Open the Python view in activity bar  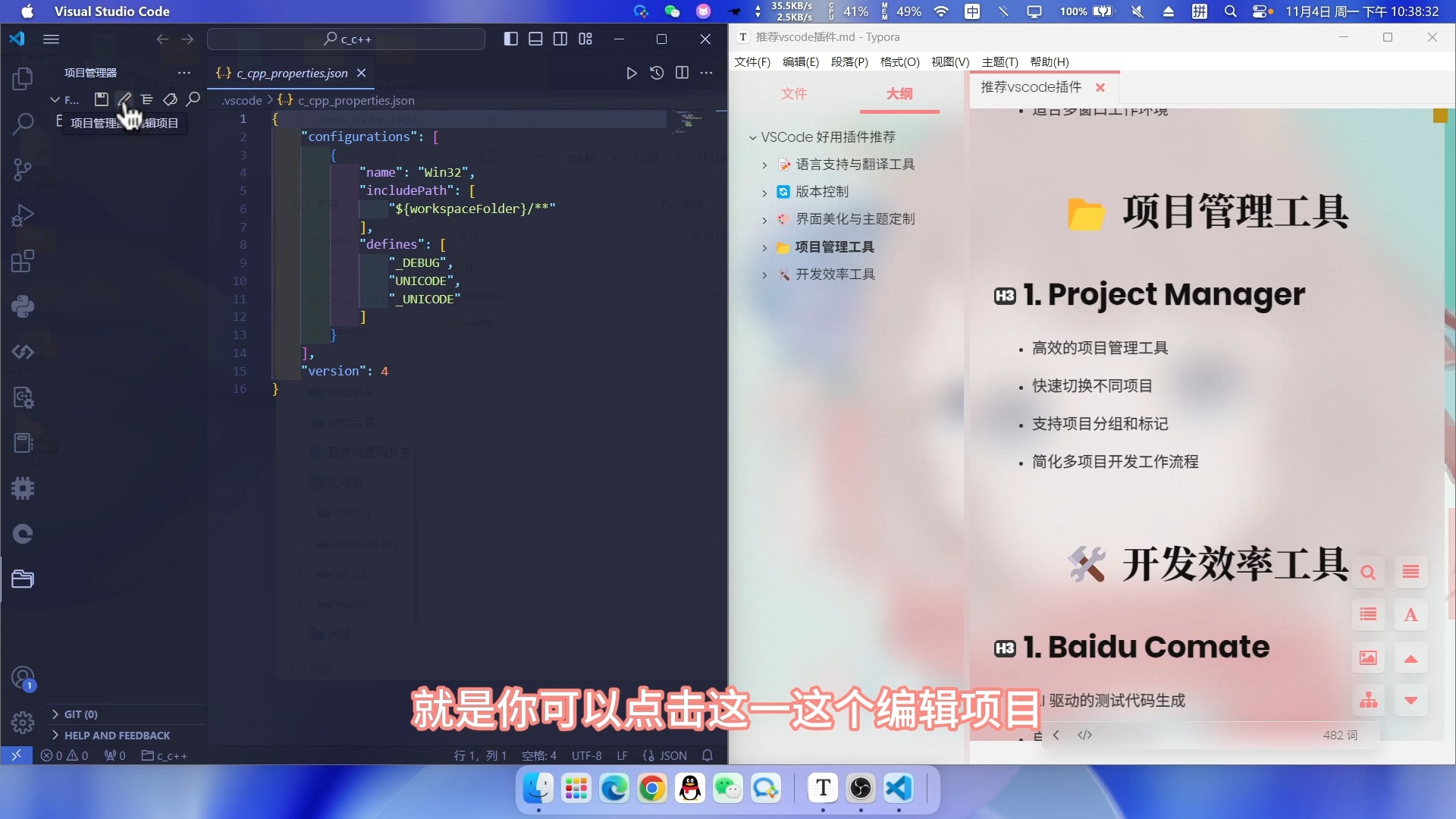pyautogui.click(x=23, y=306)
